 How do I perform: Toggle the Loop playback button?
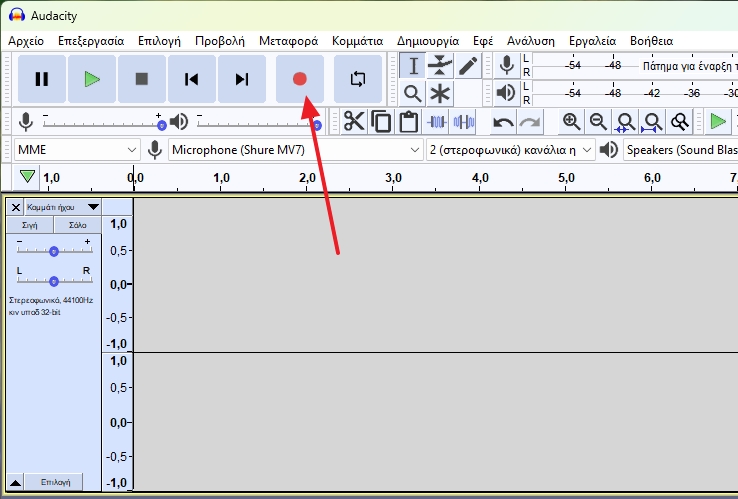(357, 79)
